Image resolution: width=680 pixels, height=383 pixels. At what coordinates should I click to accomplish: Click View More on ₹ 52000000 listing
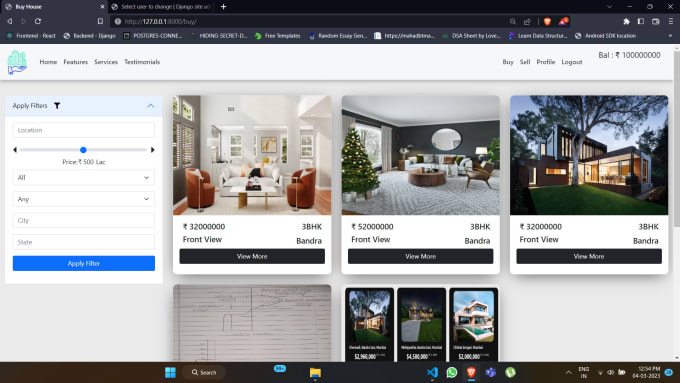[x=420, y=256]
